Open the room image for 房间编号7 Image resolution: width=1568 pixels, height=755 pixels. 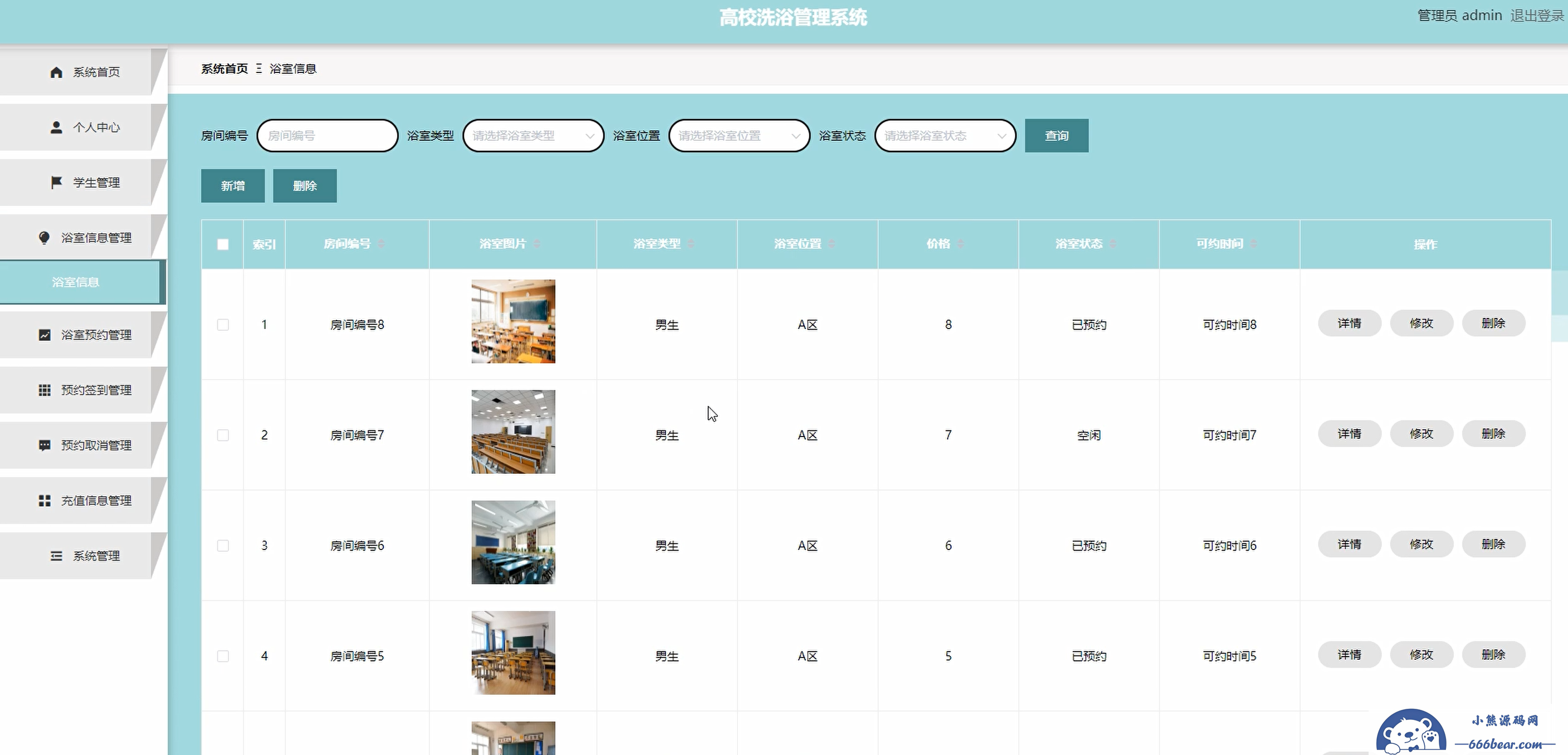pyautogui.click(x=513, y=432)
